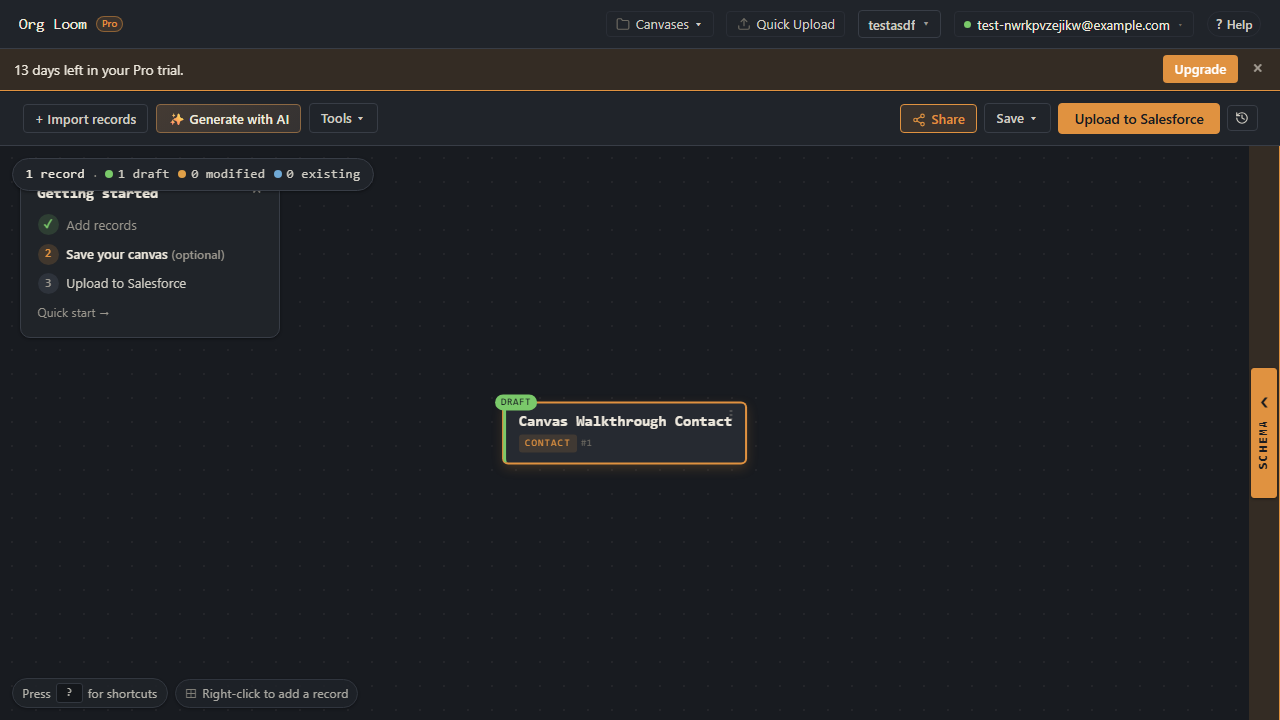Screen dimensions: 1280x720
Task: Click Import records button
Action: point(86,119)
